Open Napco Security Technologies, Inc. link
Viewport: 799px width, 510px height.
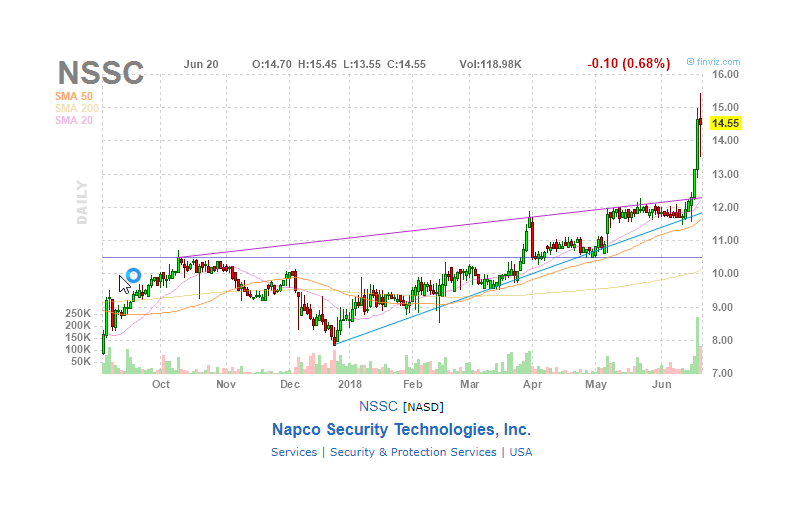coord(402,430)
